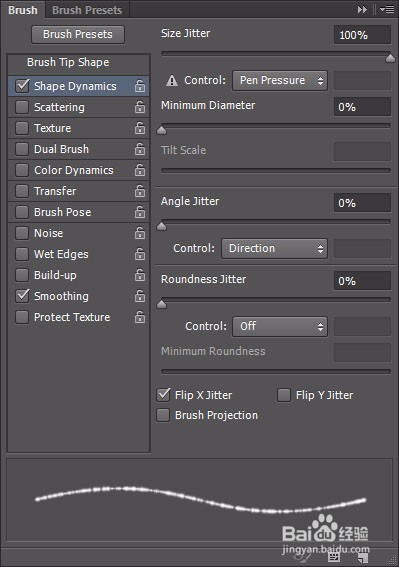Open the Direction angle control dropdown

pyautogui.click(x=275, y=248)
